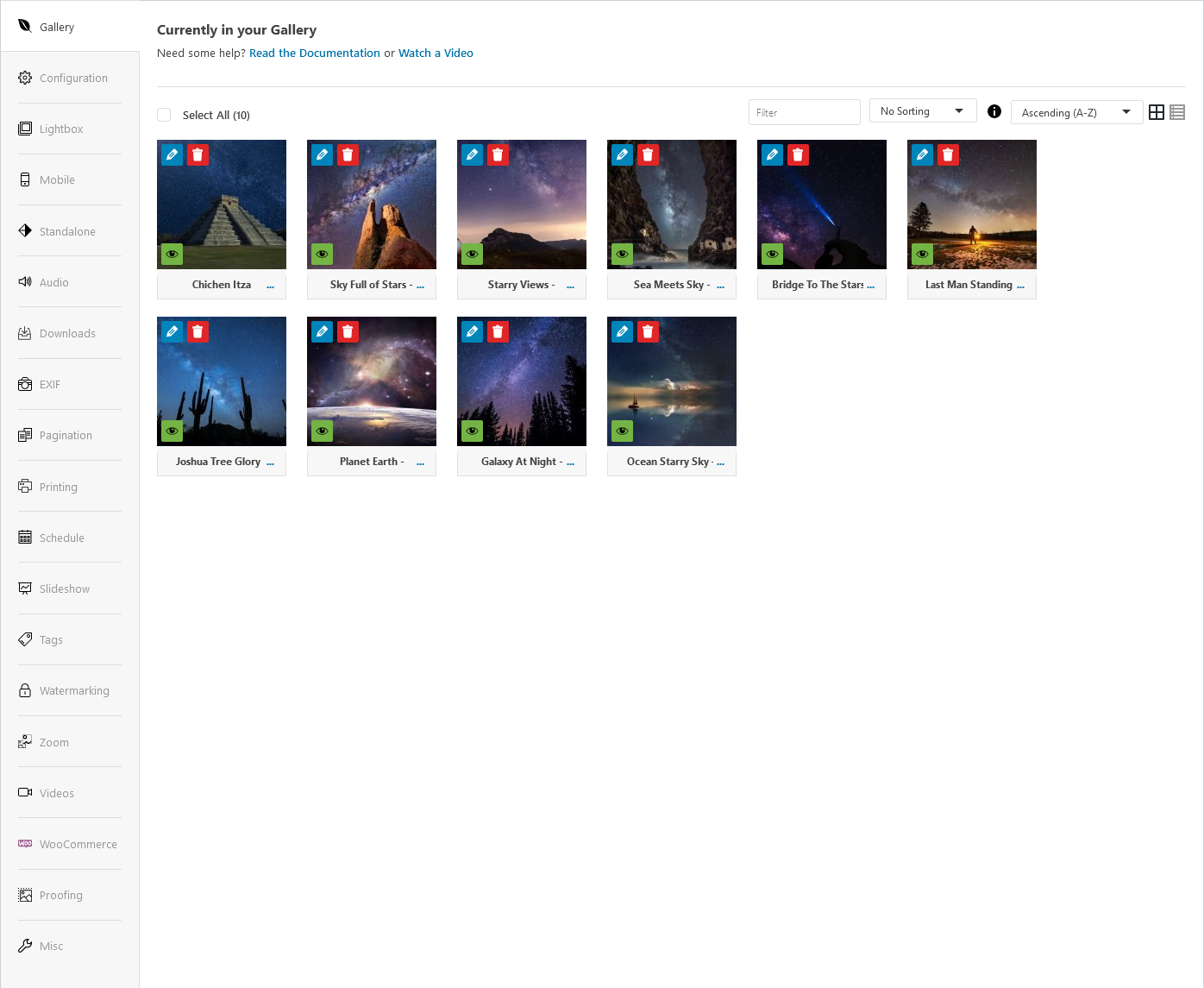Image resolution: width=1204 pixels, height=988 pixels.
Task: Delete the Sky Full of Stars image
Action: coord(348,155)
